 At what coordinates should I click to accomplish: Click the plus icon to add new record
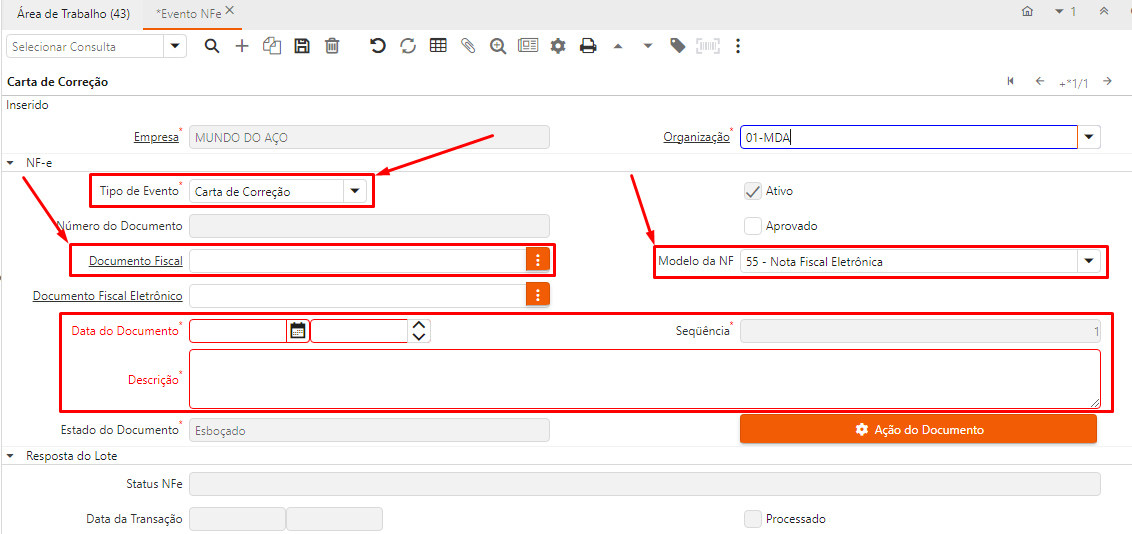pyautogui.click(x=242, y=46)
